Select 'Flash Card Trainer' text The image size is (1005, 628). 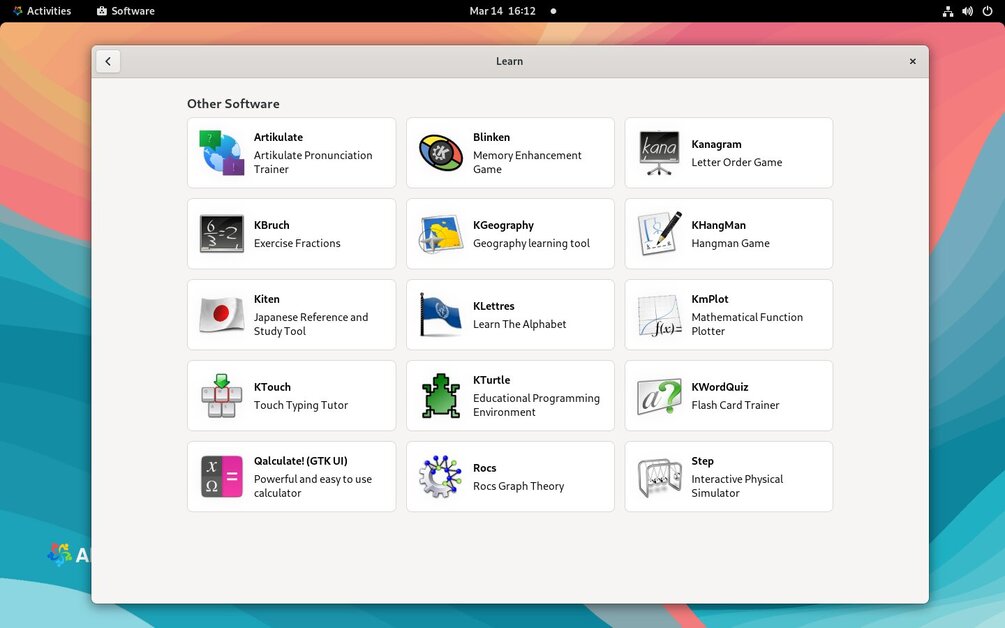tap(735, 405)
